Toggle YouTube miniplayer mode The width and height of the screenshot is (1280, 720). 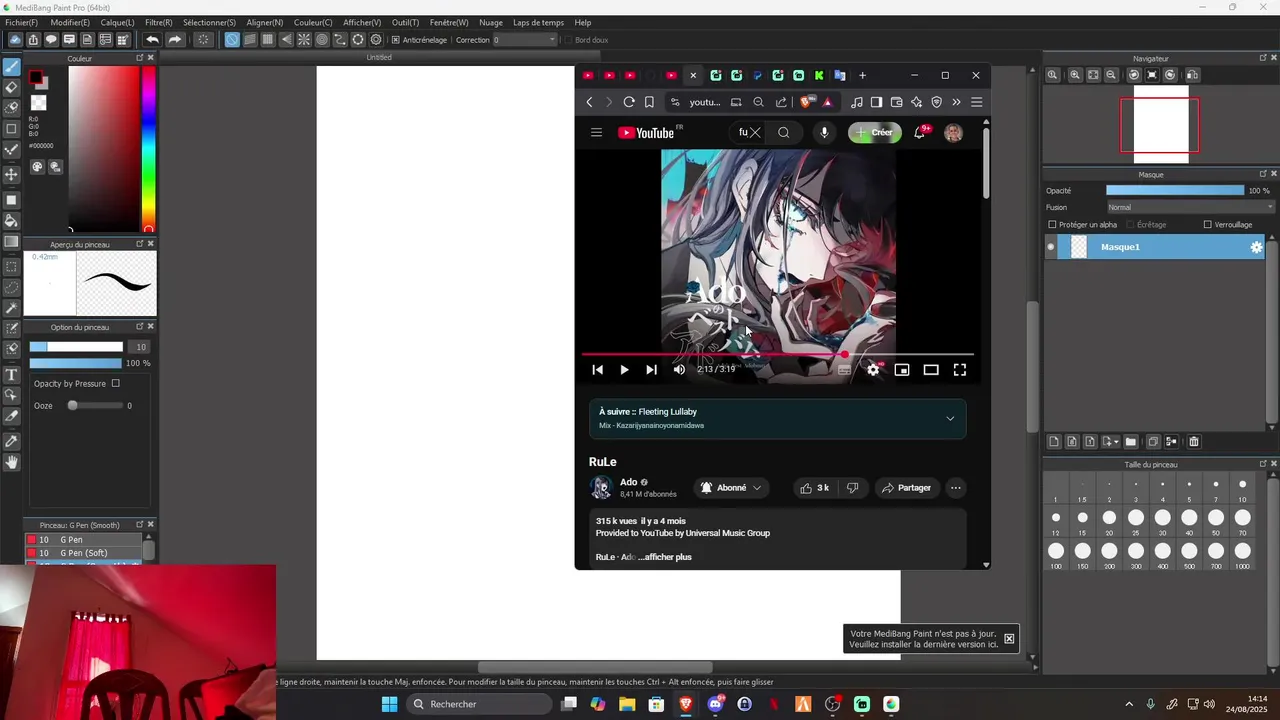(x=902, y=370)
